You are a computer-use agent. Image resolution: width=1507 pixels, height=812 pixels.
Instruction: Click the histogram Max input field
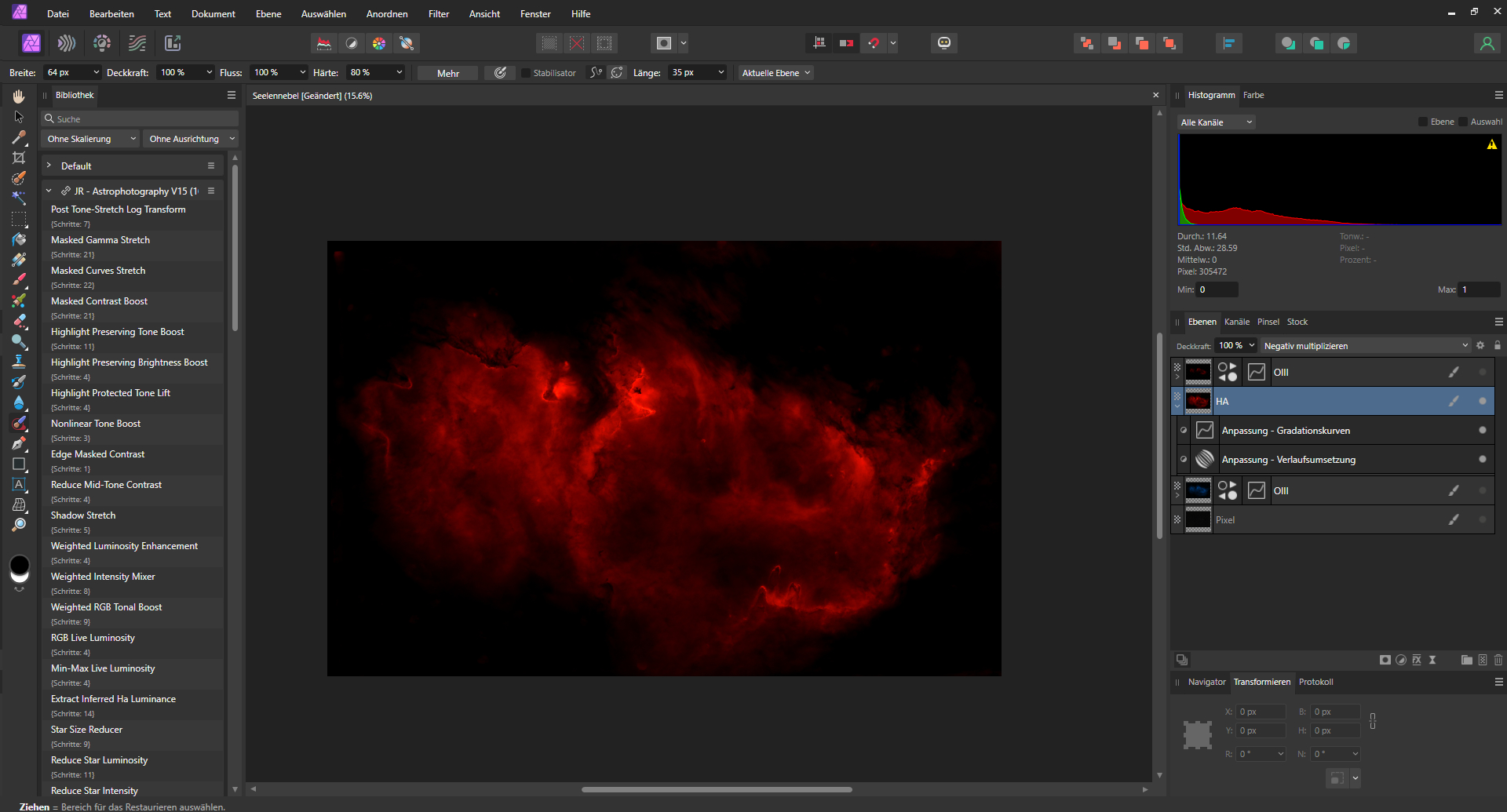pos(1480,289)
